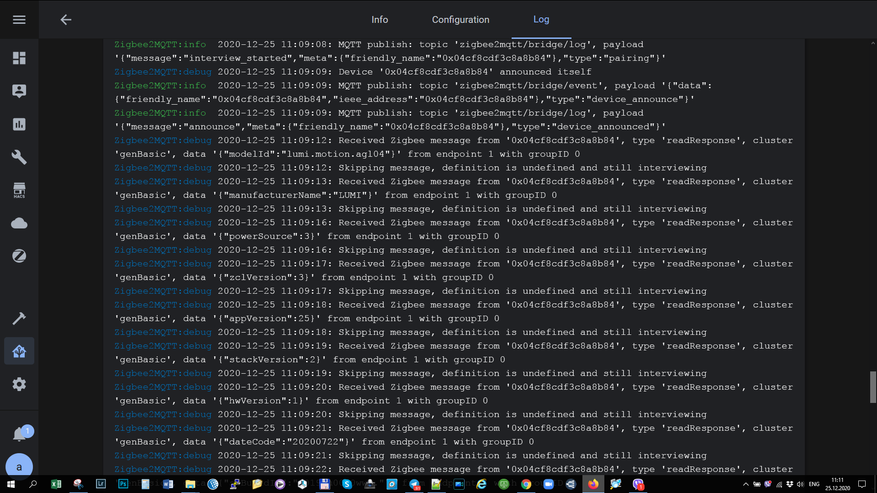Open Skype from the taskbar

[x=347, y=484]
